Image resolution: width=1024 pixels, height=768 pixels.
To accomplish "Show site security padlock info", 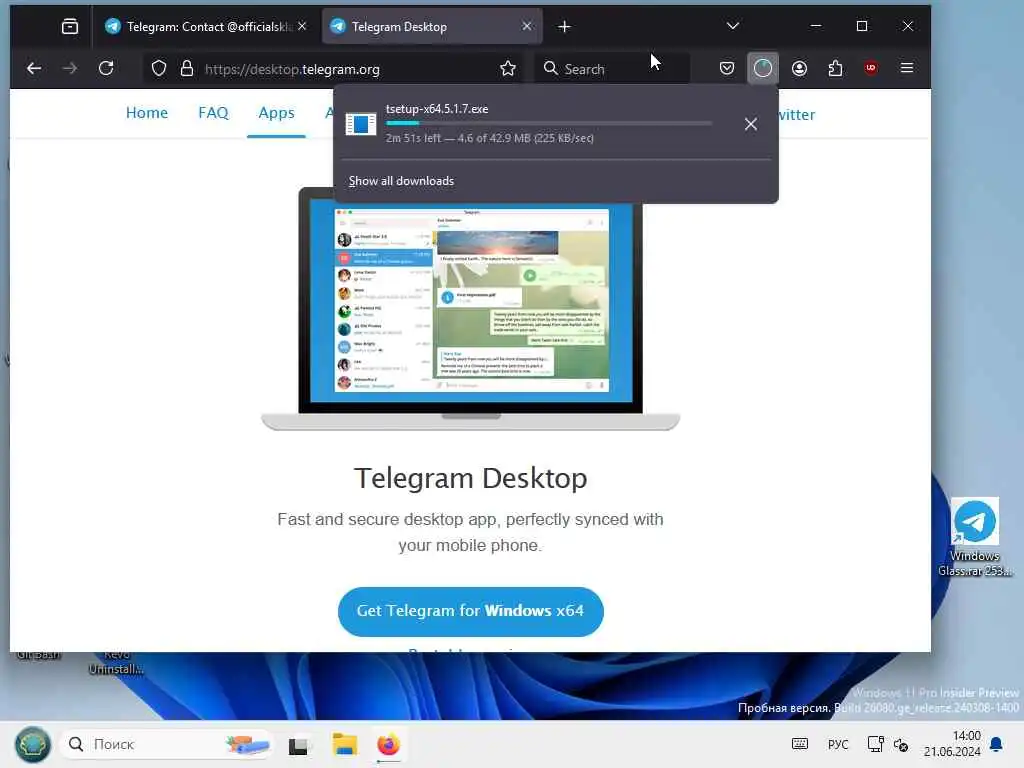I will click(x=187, y=69).
